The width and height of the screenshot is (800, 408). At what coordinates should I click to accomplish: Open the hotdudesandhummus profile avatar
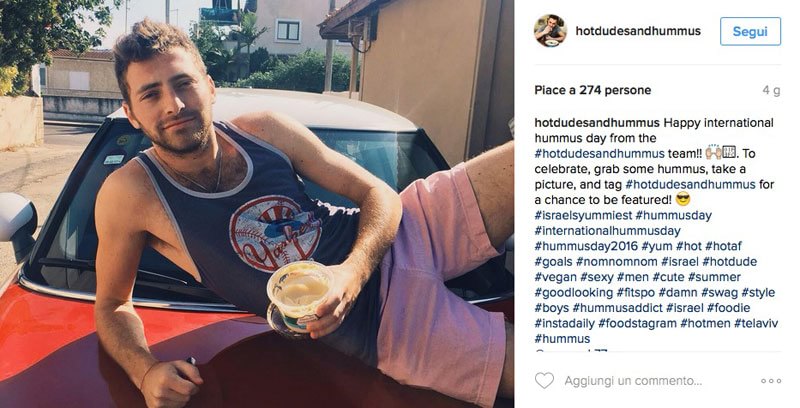coord(550,31)
